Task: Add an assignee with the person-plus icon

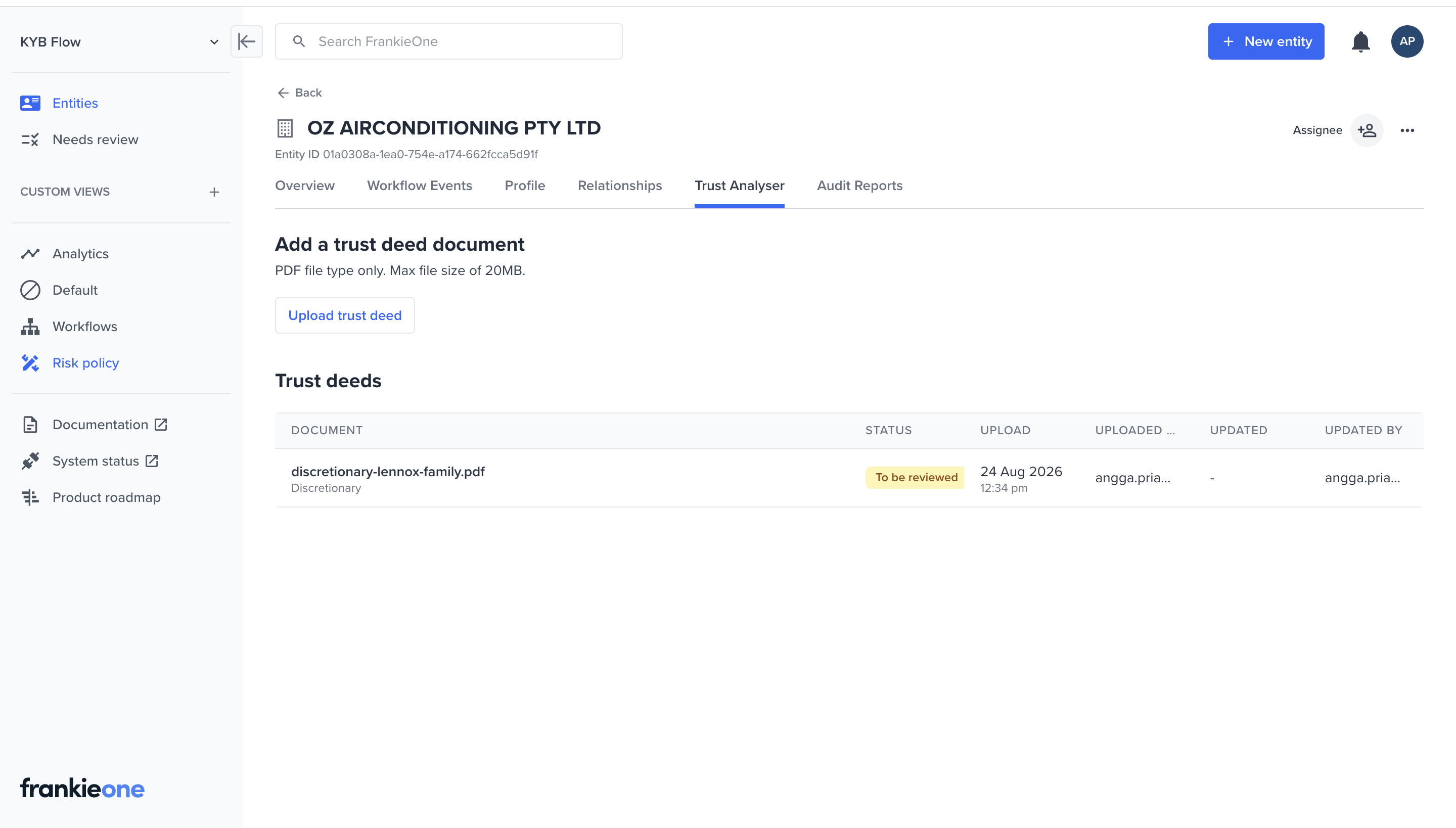Action: tap(1367, 130)
